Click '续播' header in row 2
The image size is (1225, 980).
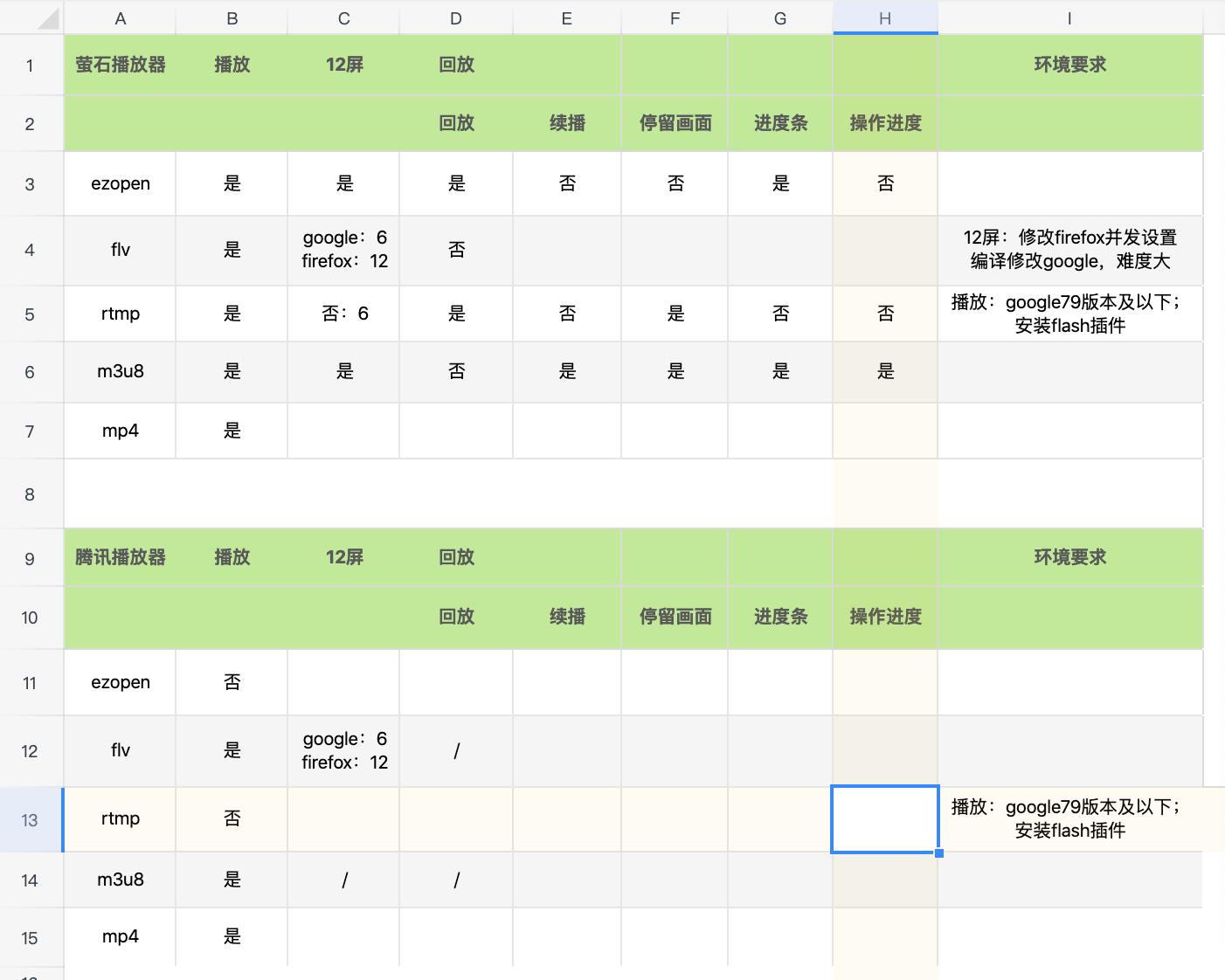tap(567, 123)
